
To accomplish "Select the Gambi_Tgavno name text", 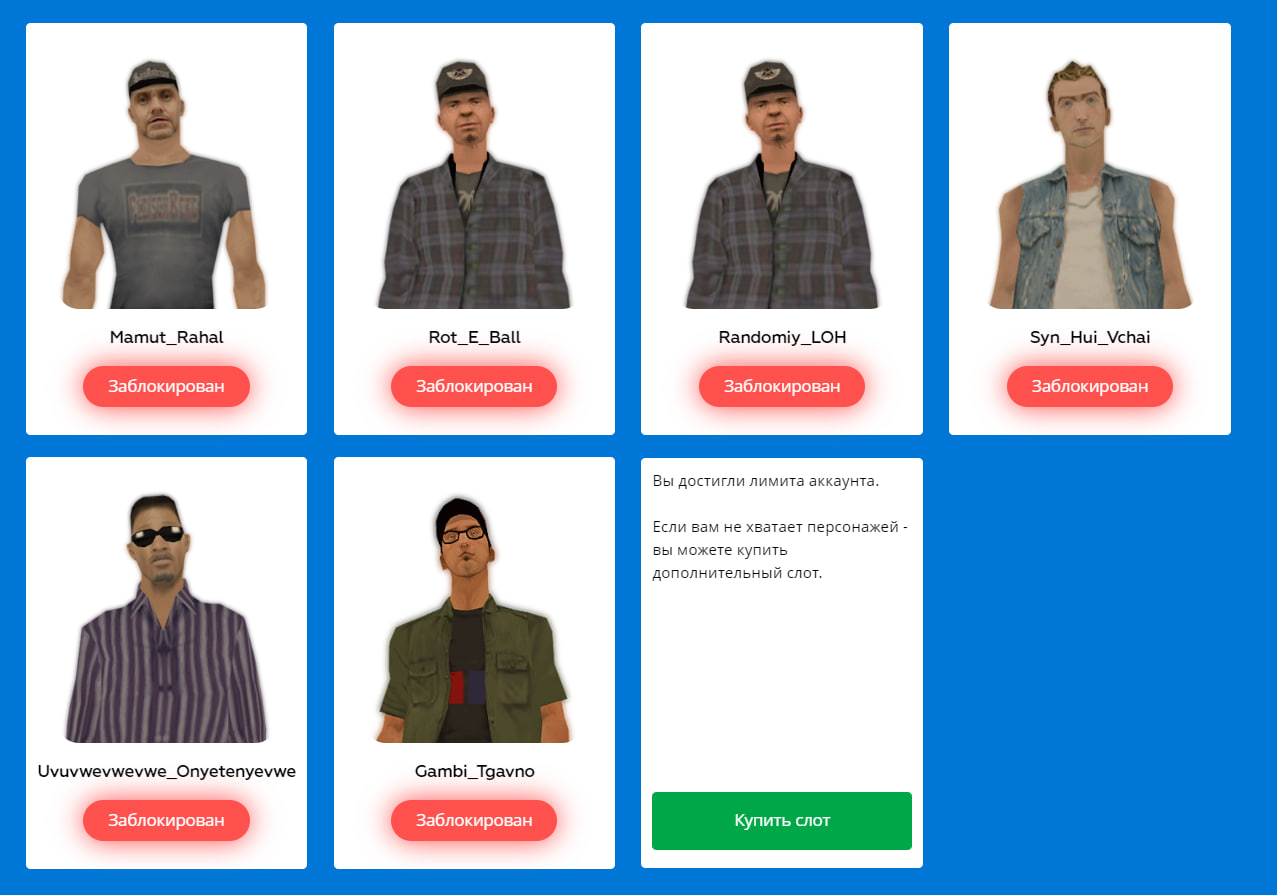I will [474, 771].
